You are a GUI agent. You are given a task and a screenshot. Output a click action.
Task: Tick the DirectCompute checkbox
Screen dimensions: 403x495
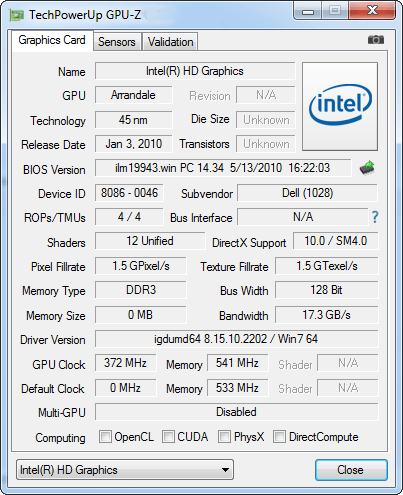pyautogui.click(x=279, y=437)
